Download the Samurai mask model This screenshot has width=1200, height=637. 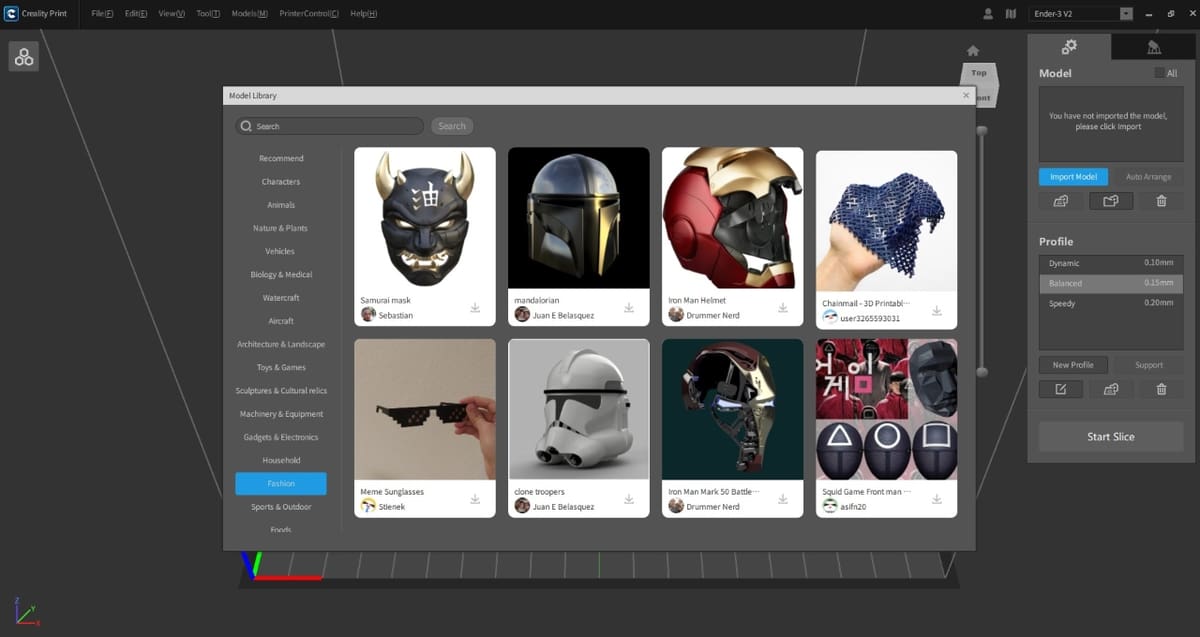[x=475, y=308]
